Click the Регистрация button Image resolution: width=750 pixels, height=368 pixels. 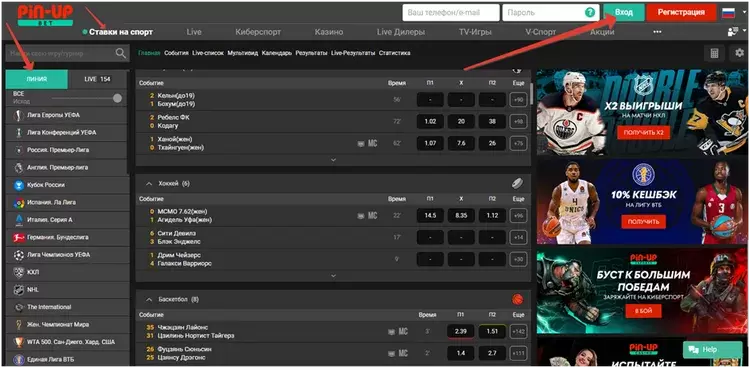(x=681, y=12)
